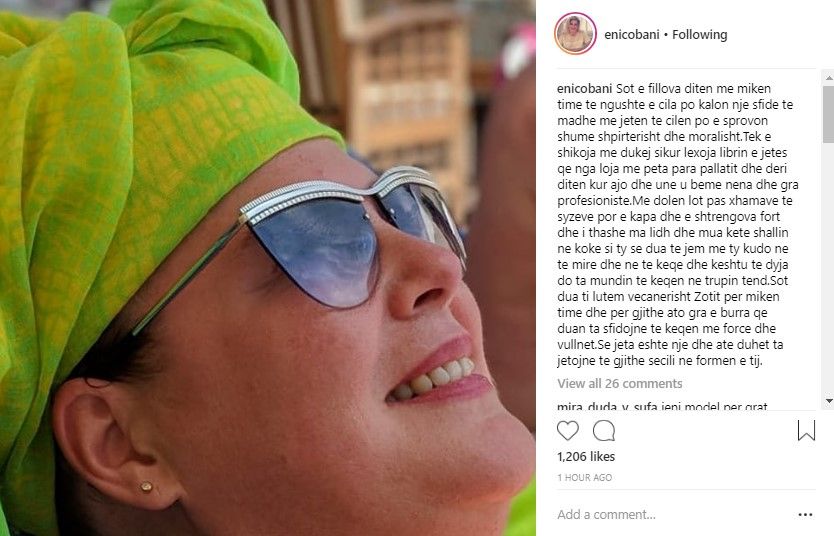Open the three-dot more options menu

(805, 514)
